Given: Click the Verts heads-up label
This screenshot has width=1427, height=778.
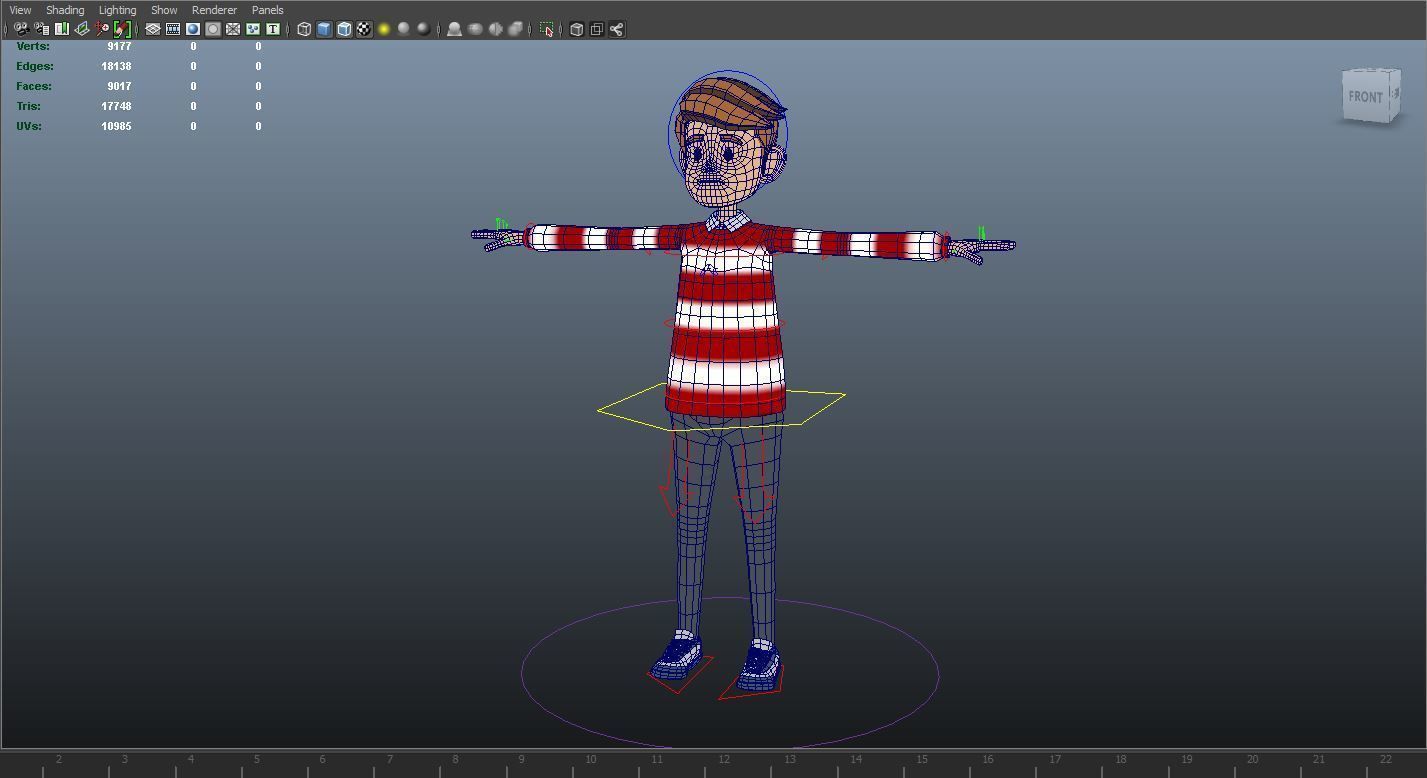Looking at the screenshot, I should [x=32, y=46].
